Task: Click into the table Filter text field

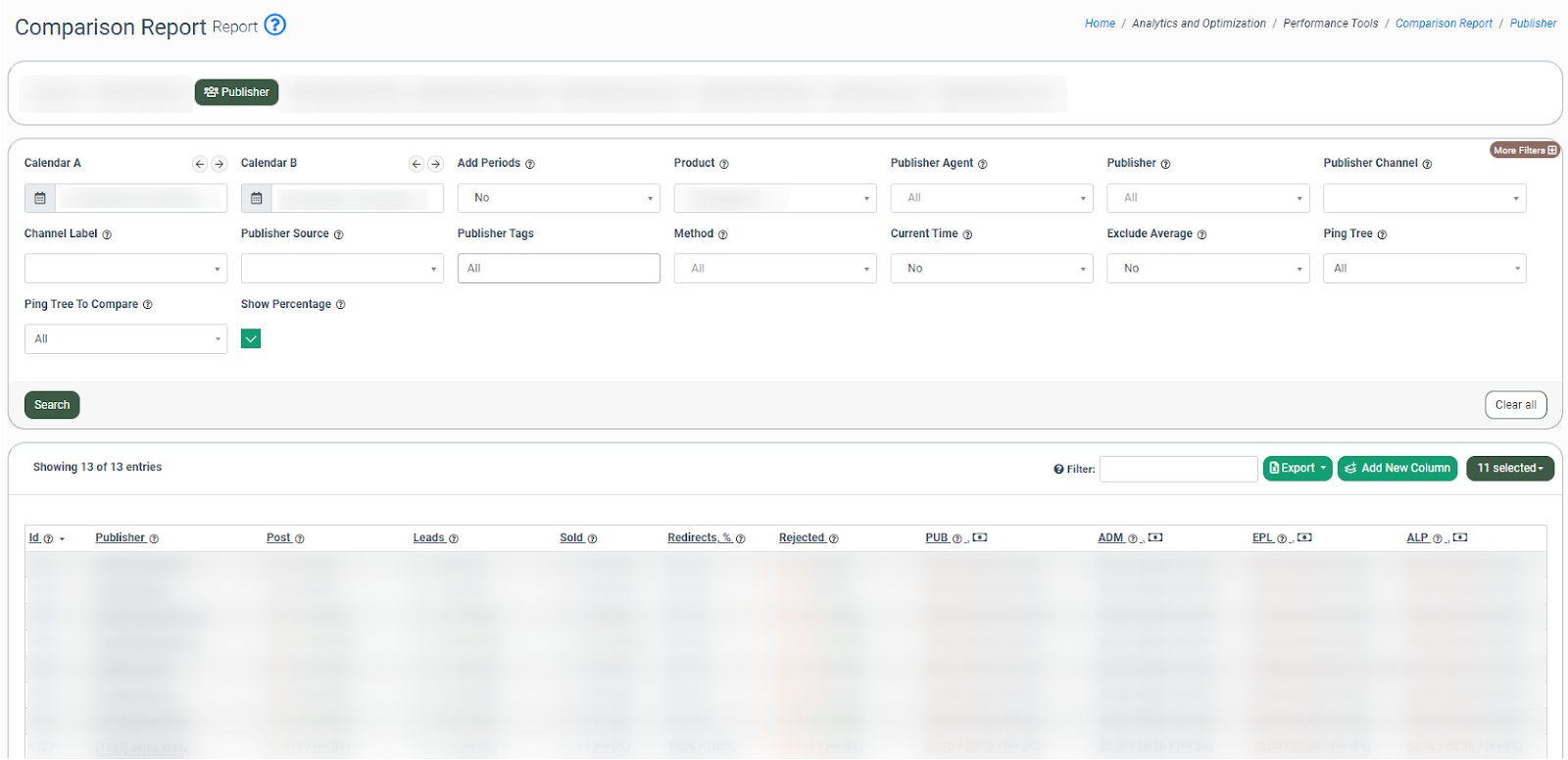Action: [1178, 470]
